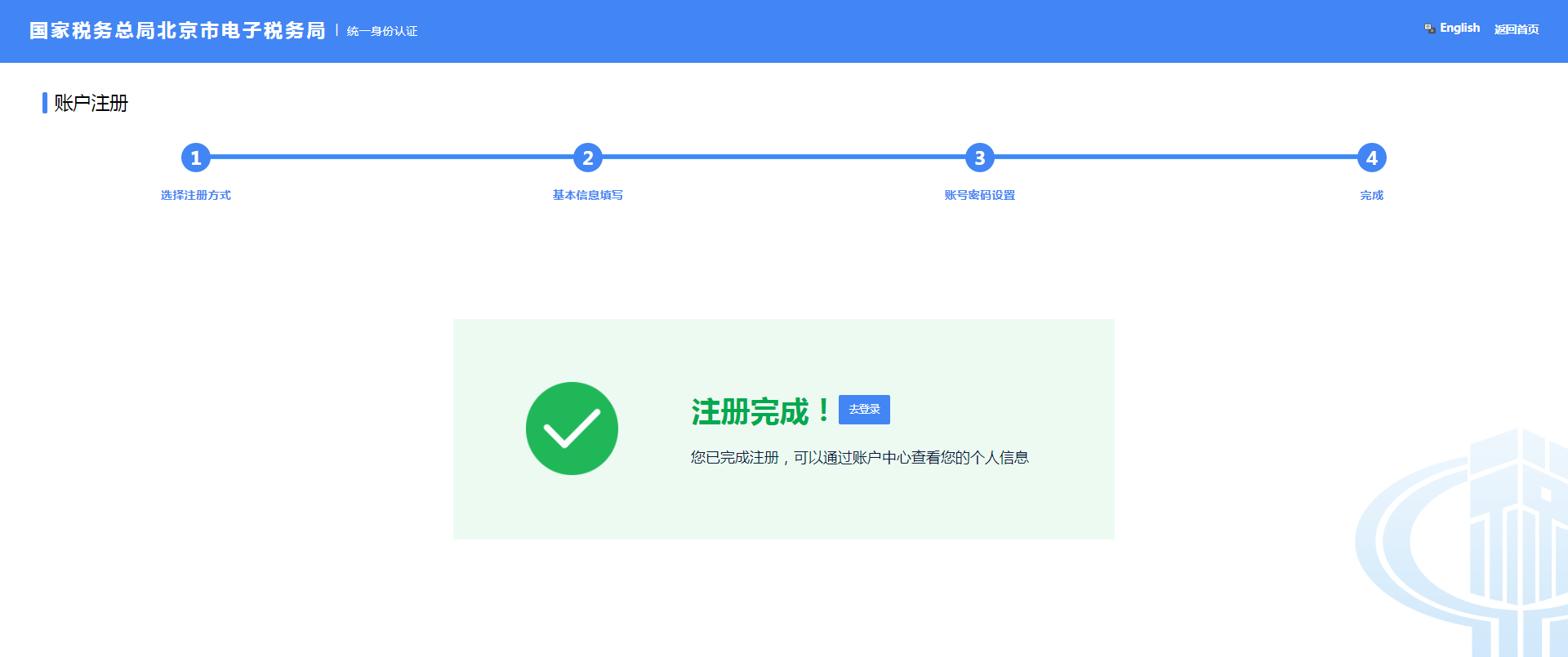This screenshot has width=1568, height=657.
Task: Click the 账号密码设置 step label
Action: point(980,195)
